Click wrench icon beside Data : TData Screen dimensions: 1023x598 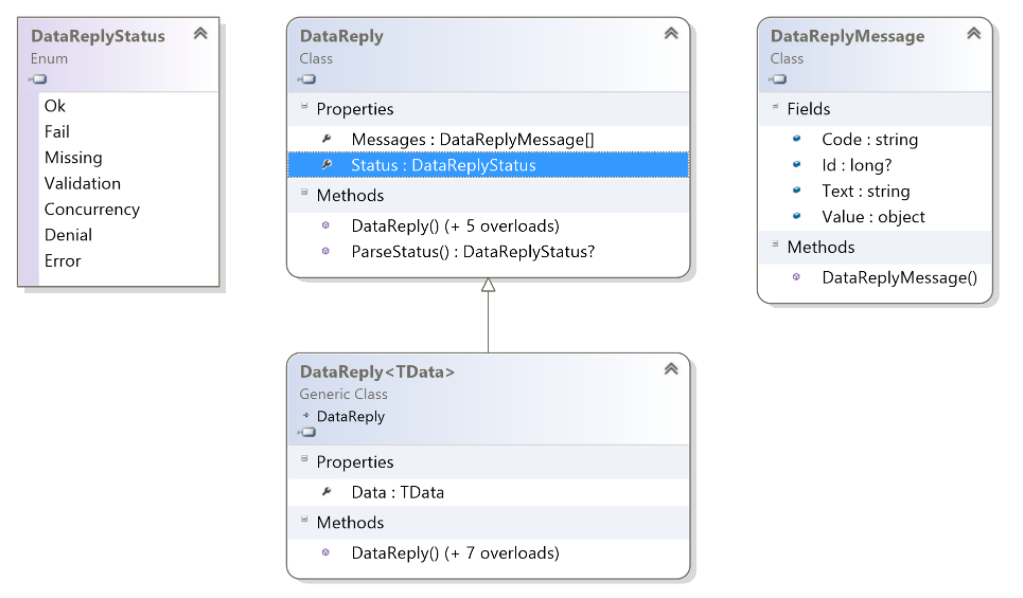326,492
